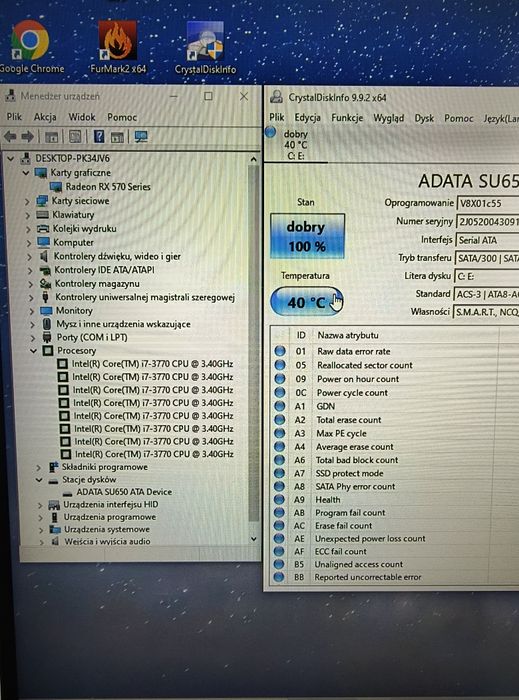
Task: Click the scroll down arrow in Device Manager tree
Action: pyautogui.click(x=253, y=539)
